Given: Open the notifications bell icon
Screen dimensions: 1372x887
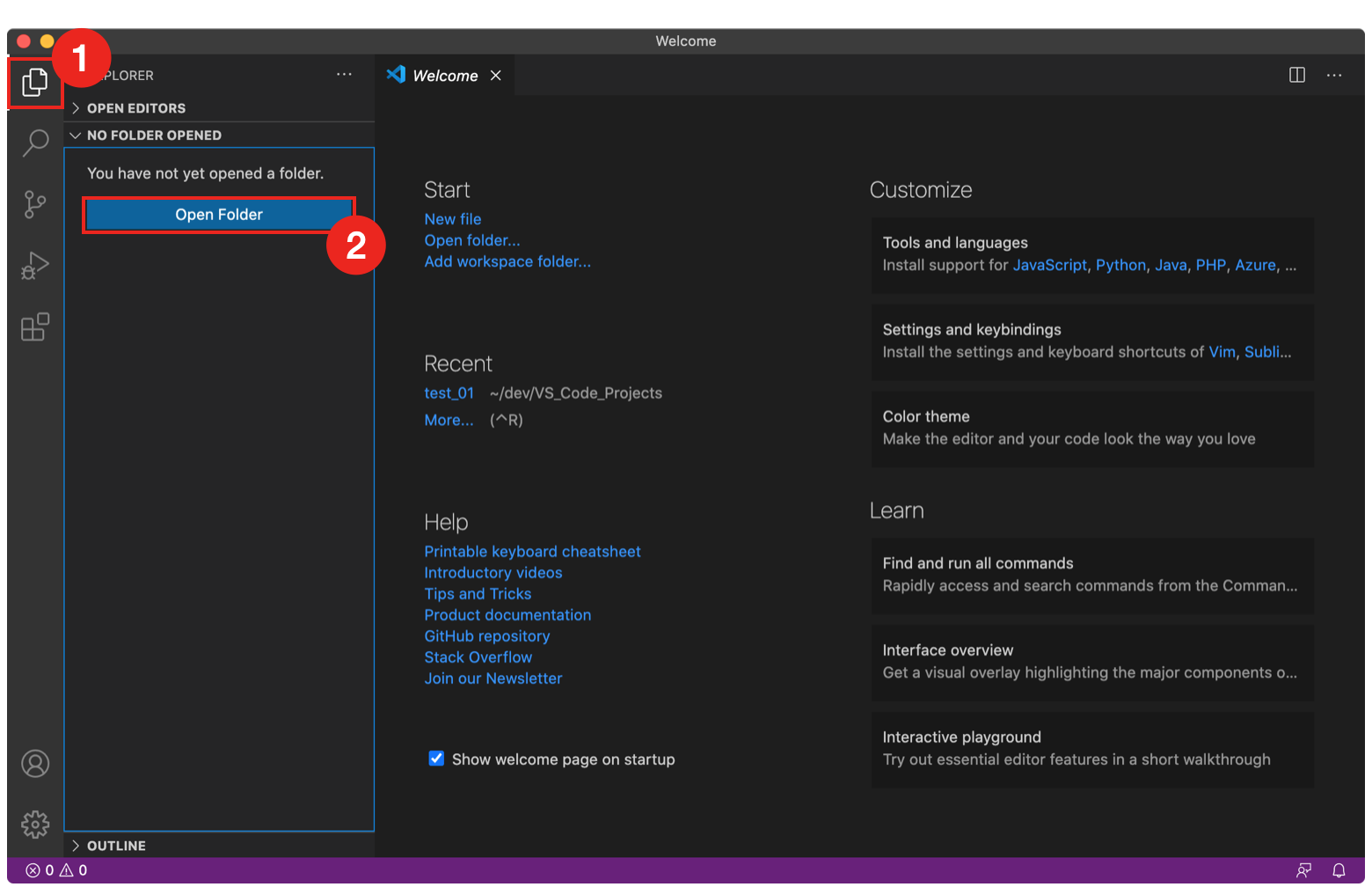Looking at the screenshot, I should pos(1339,870).
